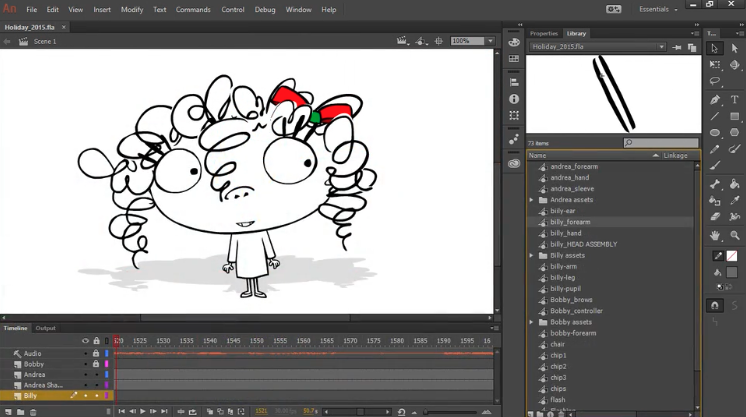This screenshot has height=417, width=746.
Task: Open the Align panel icon
Action: coord(514,82)
